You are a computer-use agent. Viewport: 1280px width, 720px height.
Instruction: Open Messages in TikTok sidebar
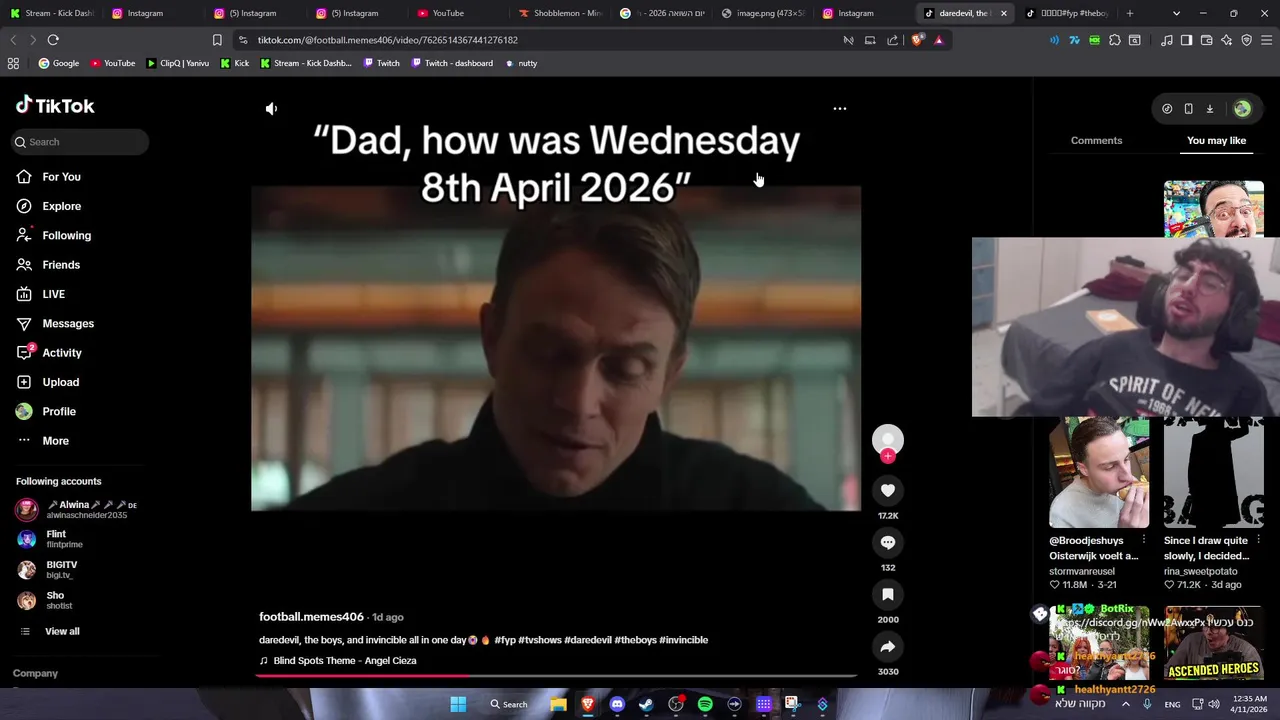(x=68, y=323)
